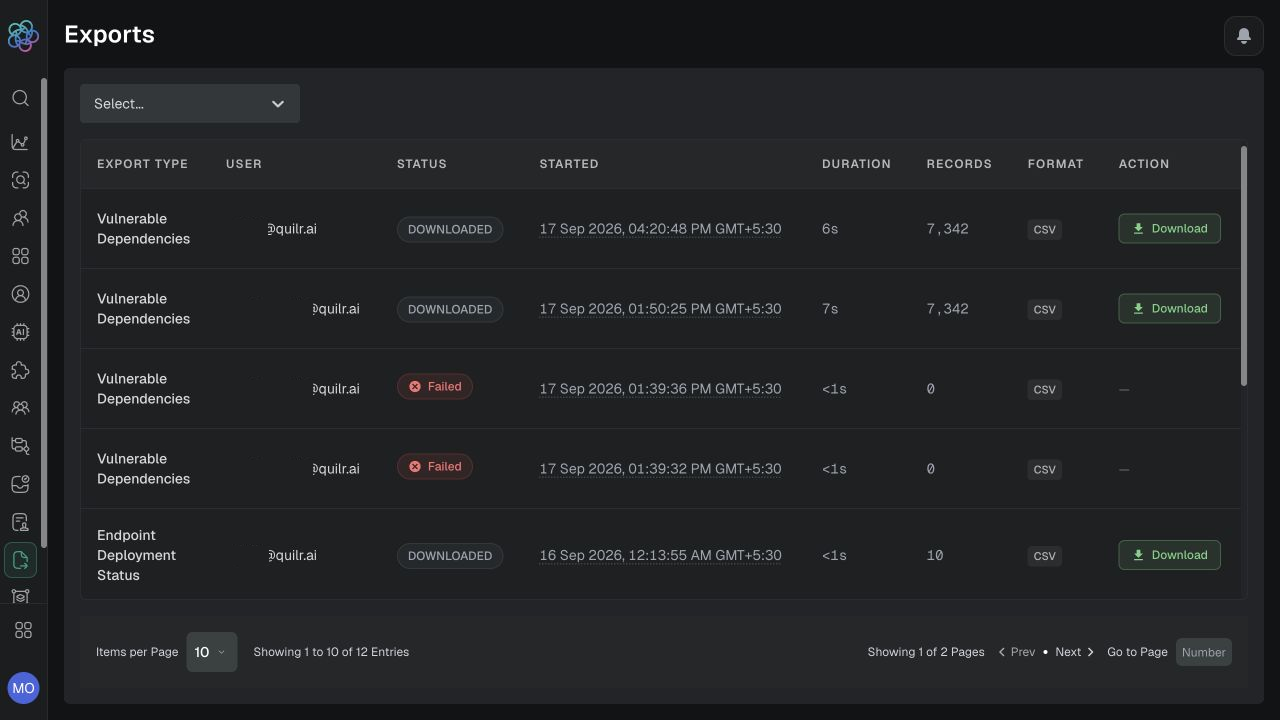Click DOWNLOADED status in the 01:50:25 PM row
The width and height of the screenshot is (1280, 720).
pos(450,309)
